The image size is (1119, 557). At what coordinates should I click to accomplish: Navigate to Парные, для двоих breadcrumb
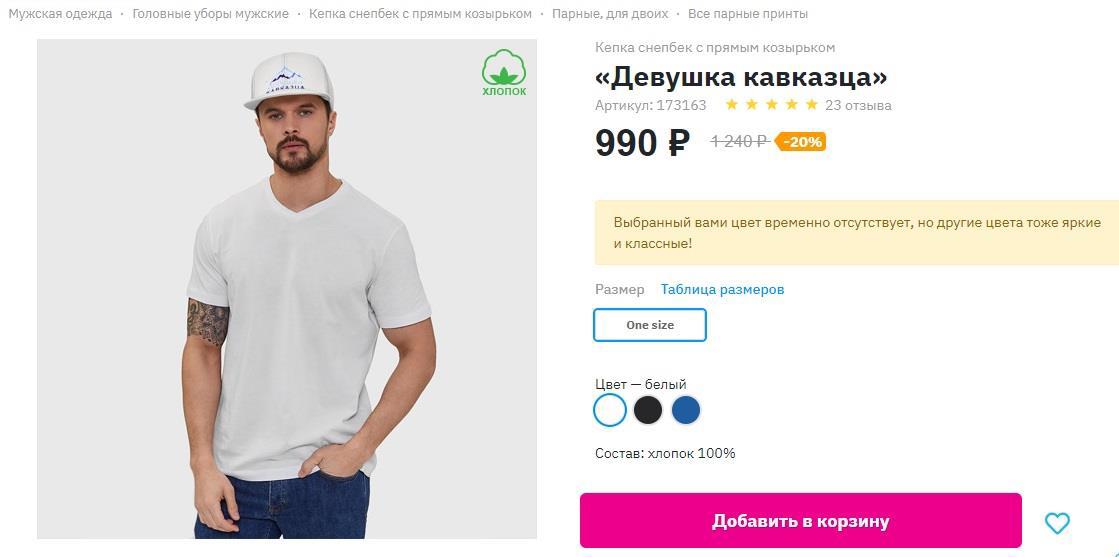coord(610,14)
